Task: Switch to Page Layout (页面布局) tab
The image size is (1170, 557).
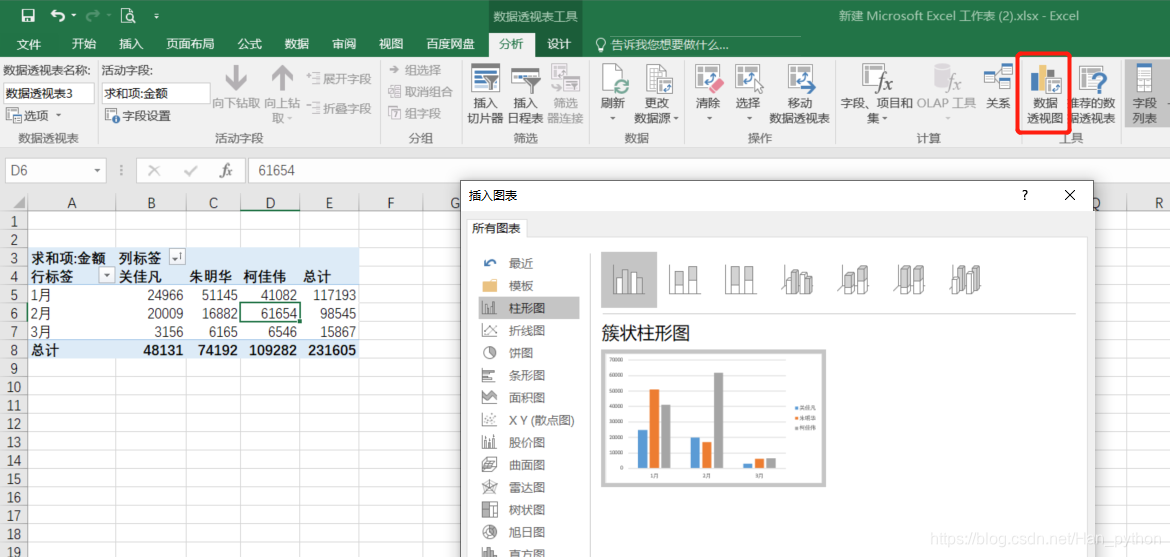Action: point(190,44)
